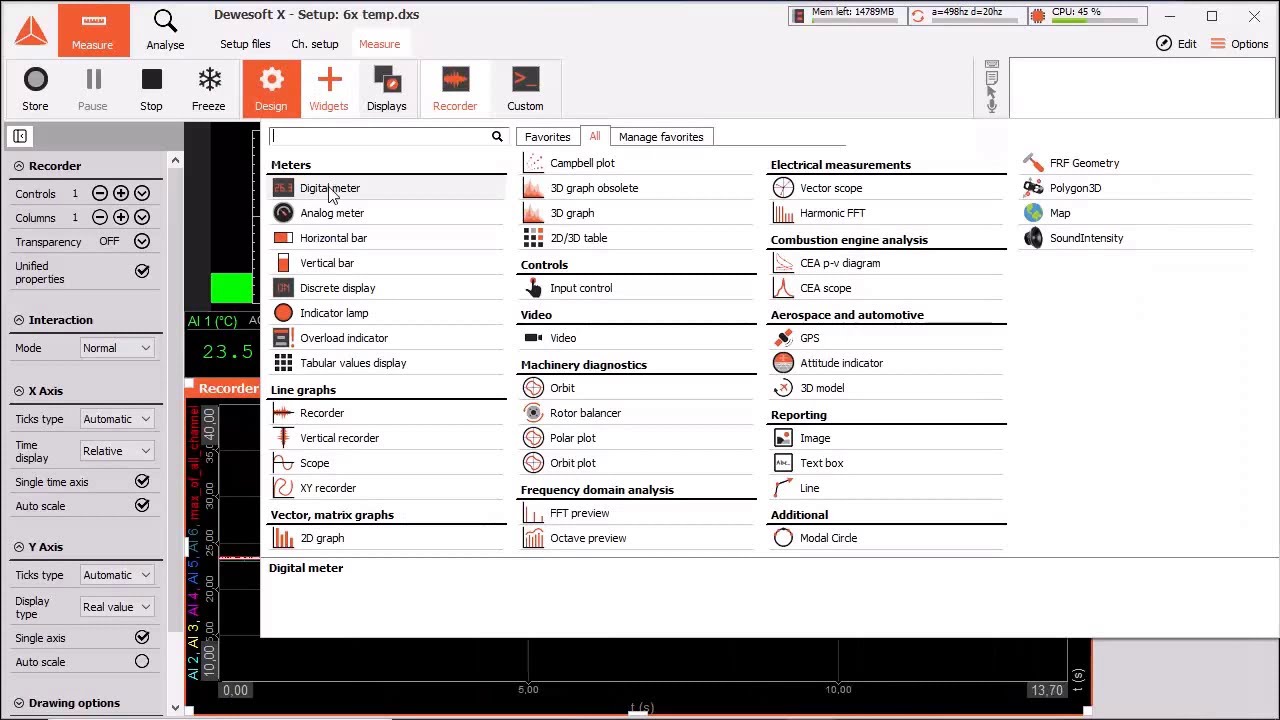
Task: Insert a Polar plot widget
Action: [637, 438]
